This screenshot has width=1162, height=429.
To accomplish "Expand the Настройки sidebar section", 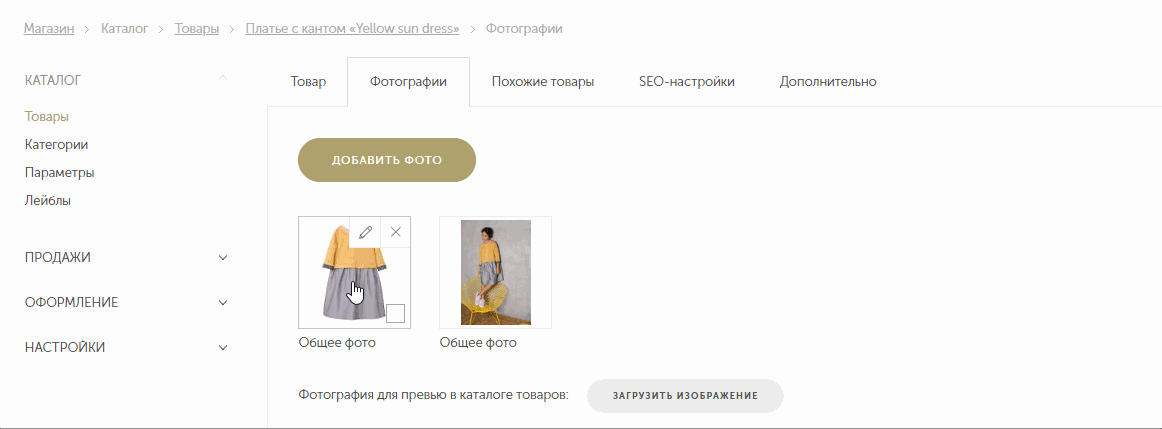I will pos(223,348).
